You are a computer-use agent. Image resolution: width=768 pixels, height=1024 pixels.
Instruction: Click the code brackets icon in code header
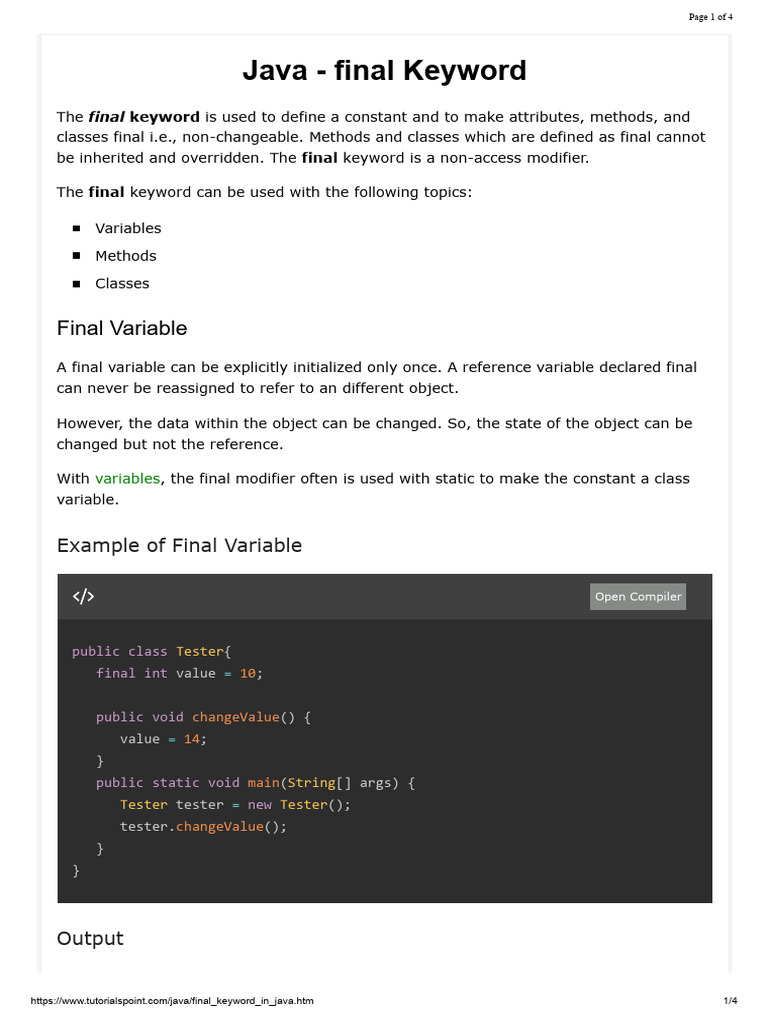(83, 597)
